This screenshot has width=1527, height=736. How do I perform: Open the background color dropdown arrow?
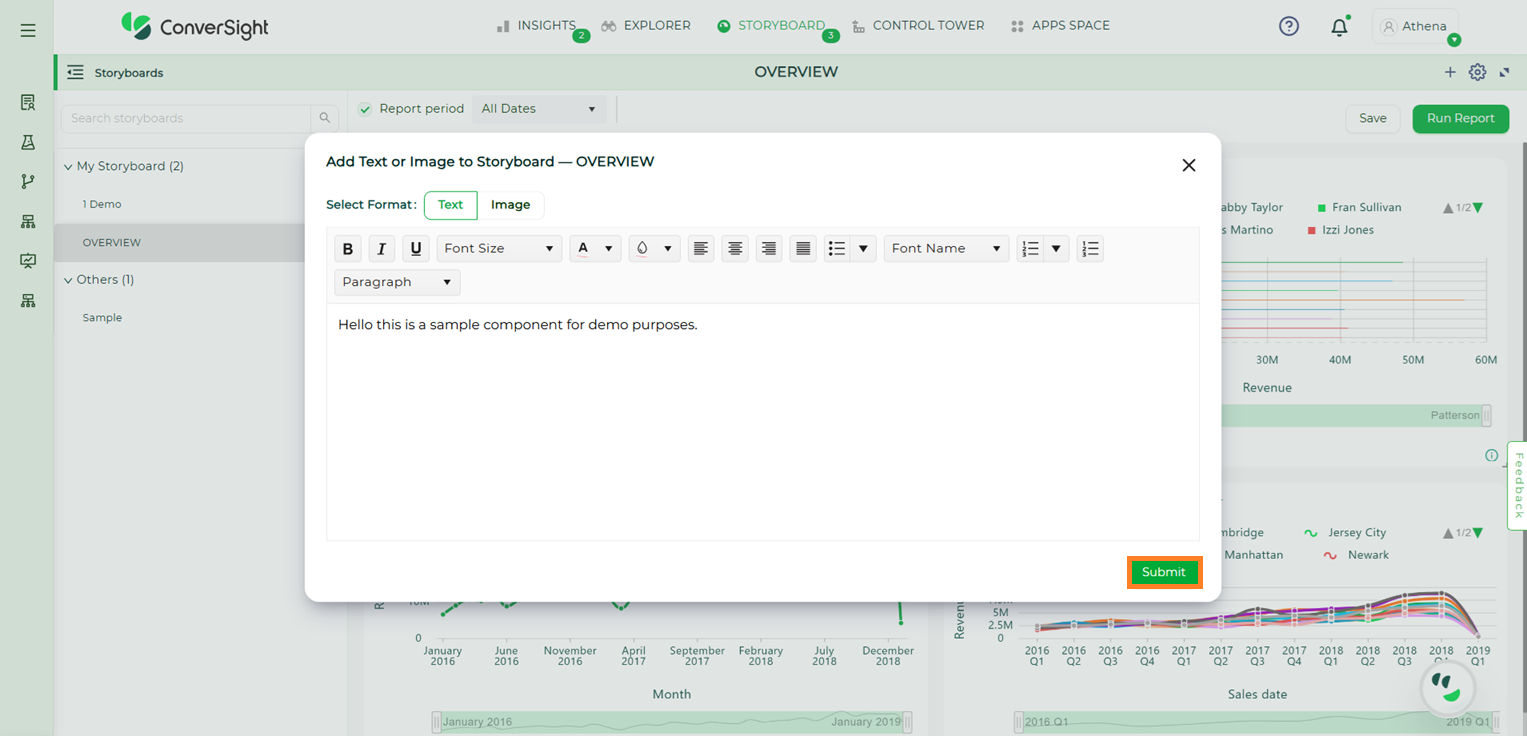click(667, 249)
